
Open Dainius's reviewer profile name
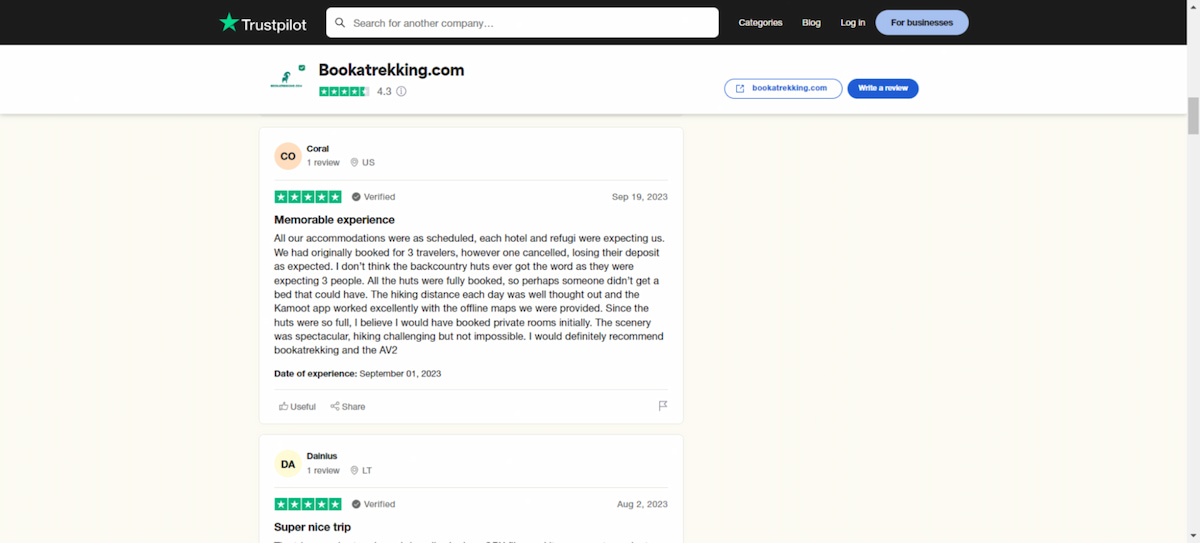pos(321,456)
